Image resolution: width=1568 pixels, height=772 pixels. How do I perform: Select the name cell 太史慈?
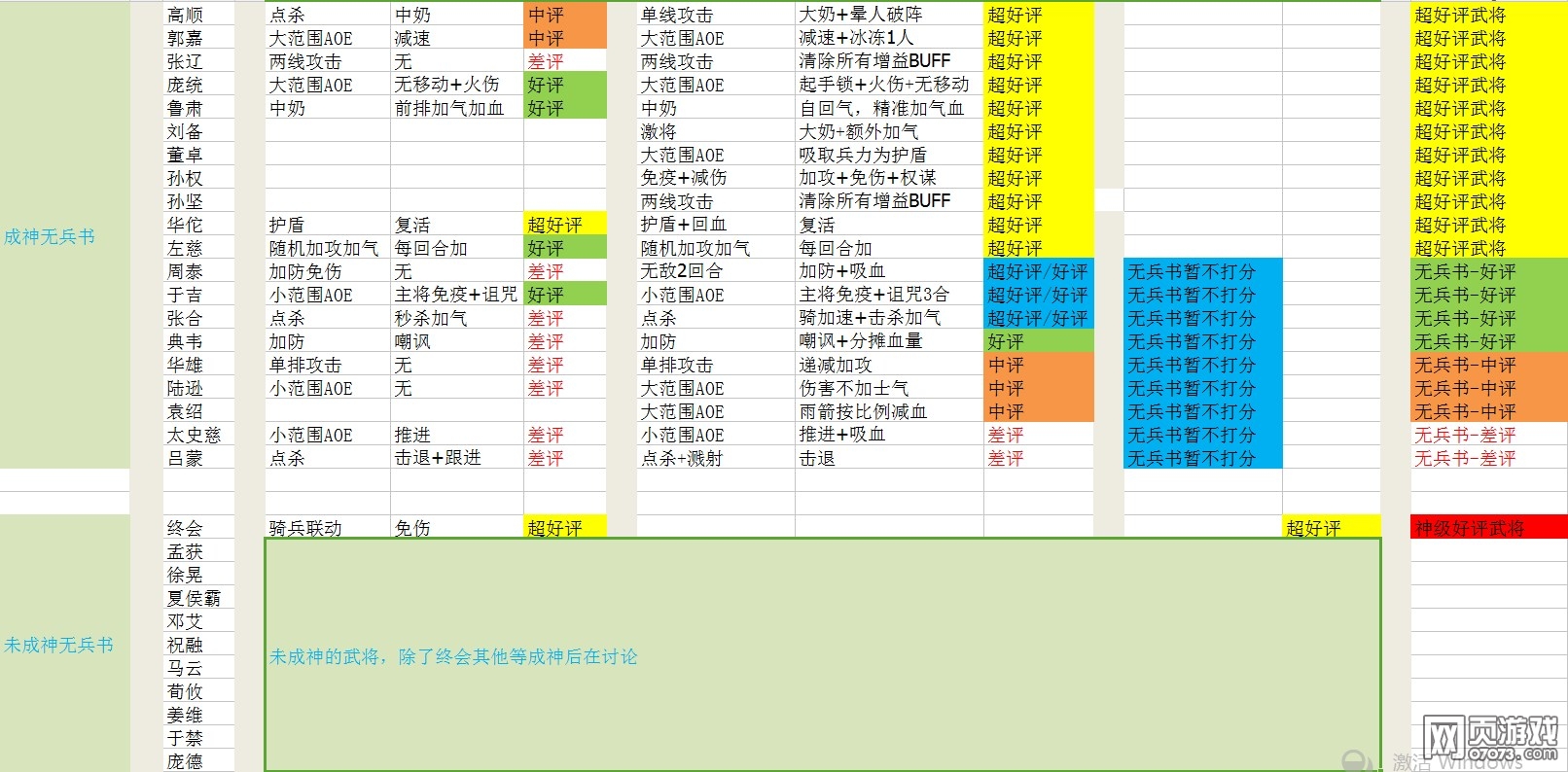[197, 435]
